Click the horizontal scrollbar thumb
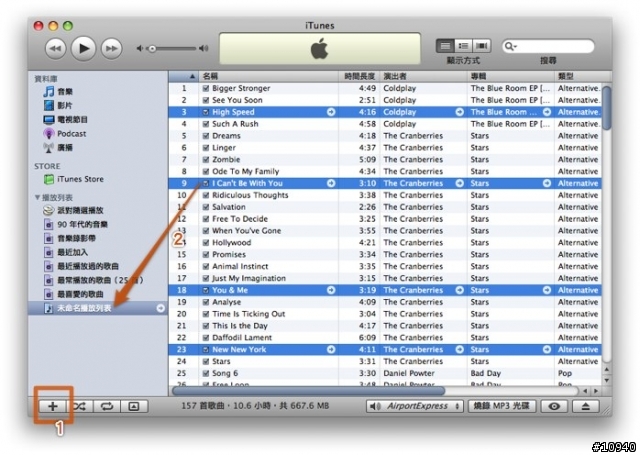This screenshot has height=455, width=640. 309,391
